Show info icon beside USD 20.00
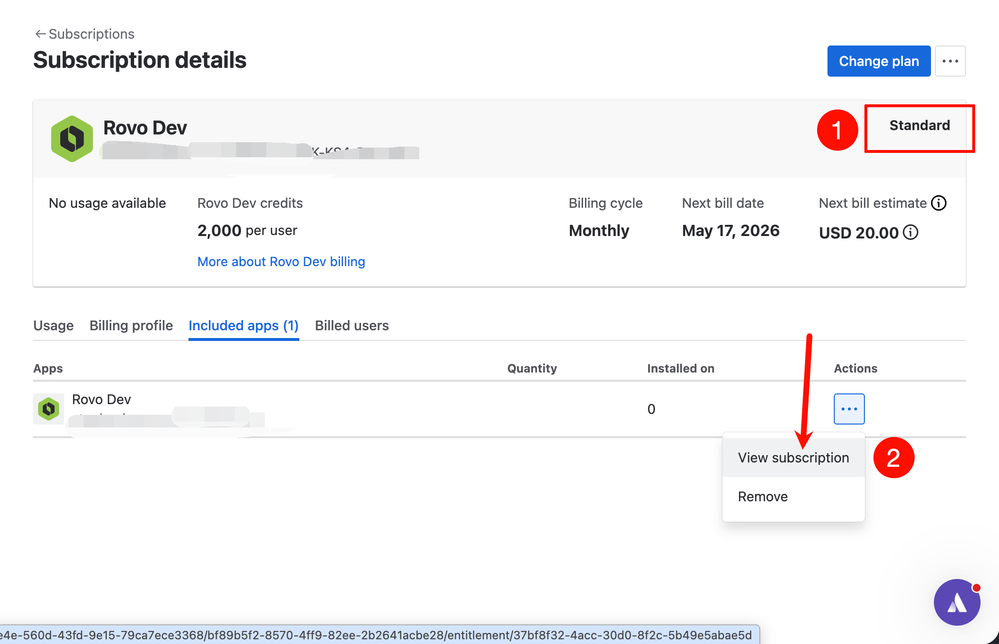 (x=910, y=233)
